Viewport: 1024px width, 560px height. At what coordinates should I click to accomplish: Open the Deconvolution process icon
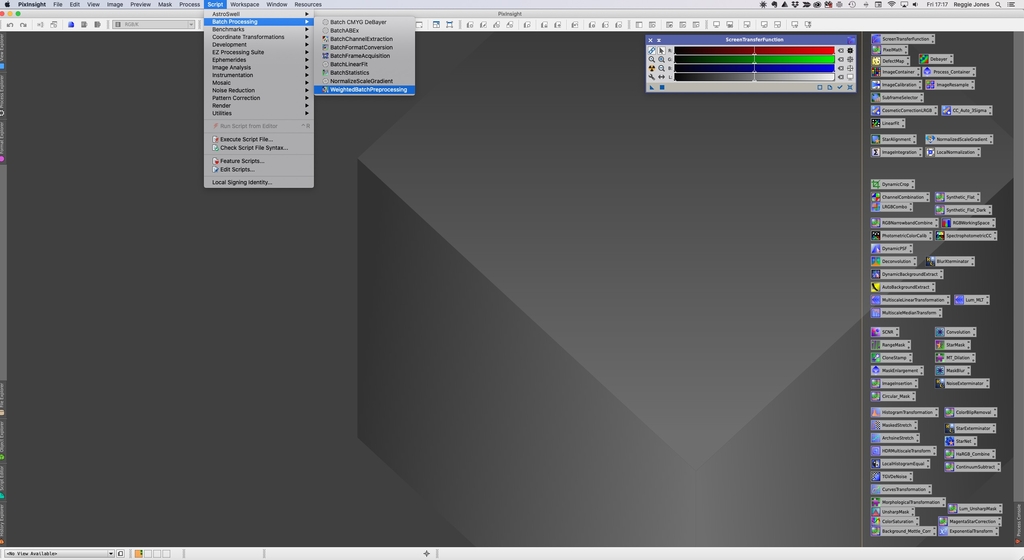coord(897,261)
